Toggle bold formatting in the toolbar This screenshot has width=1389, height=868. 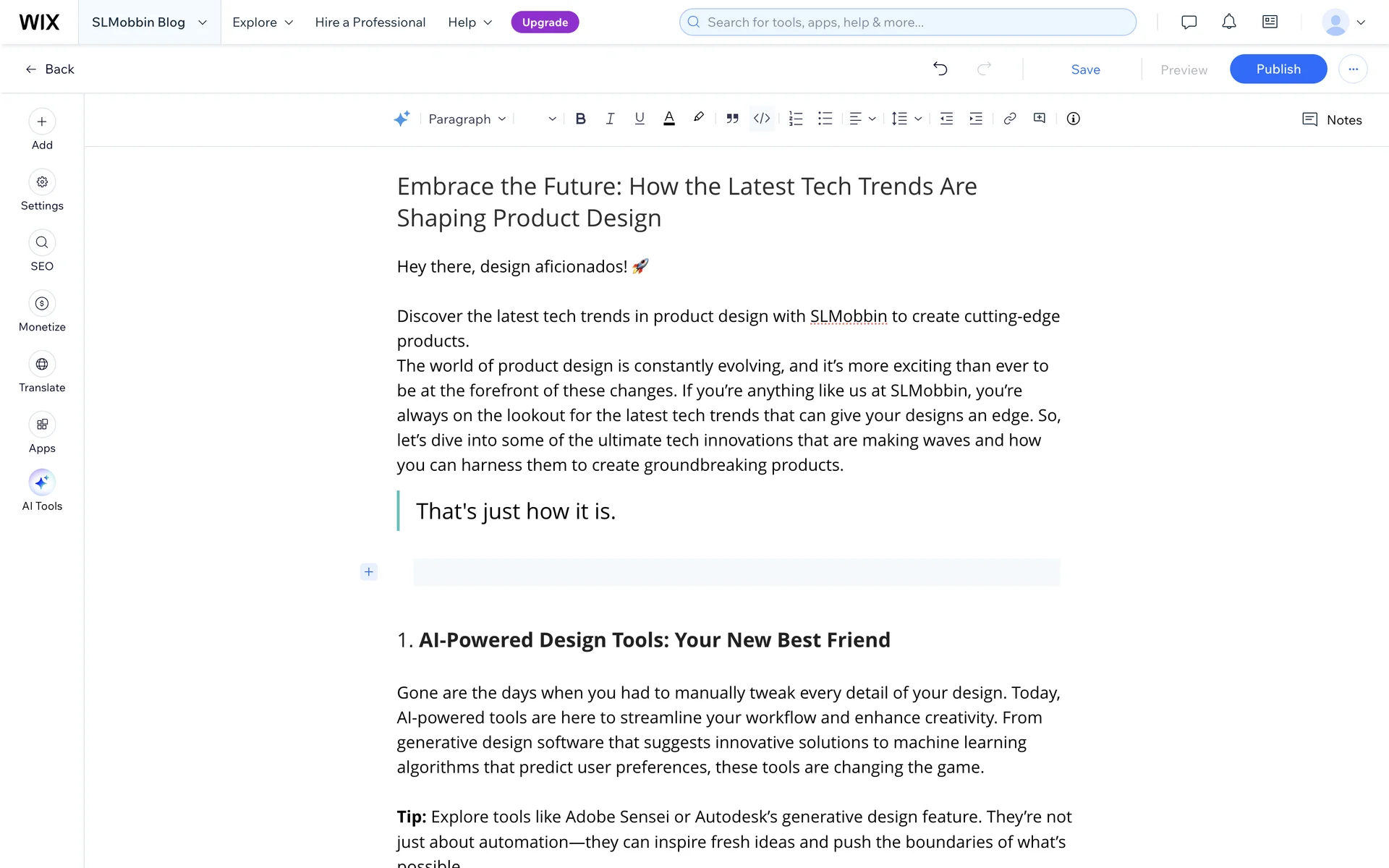pyautogui.click(x=580, y=119)
